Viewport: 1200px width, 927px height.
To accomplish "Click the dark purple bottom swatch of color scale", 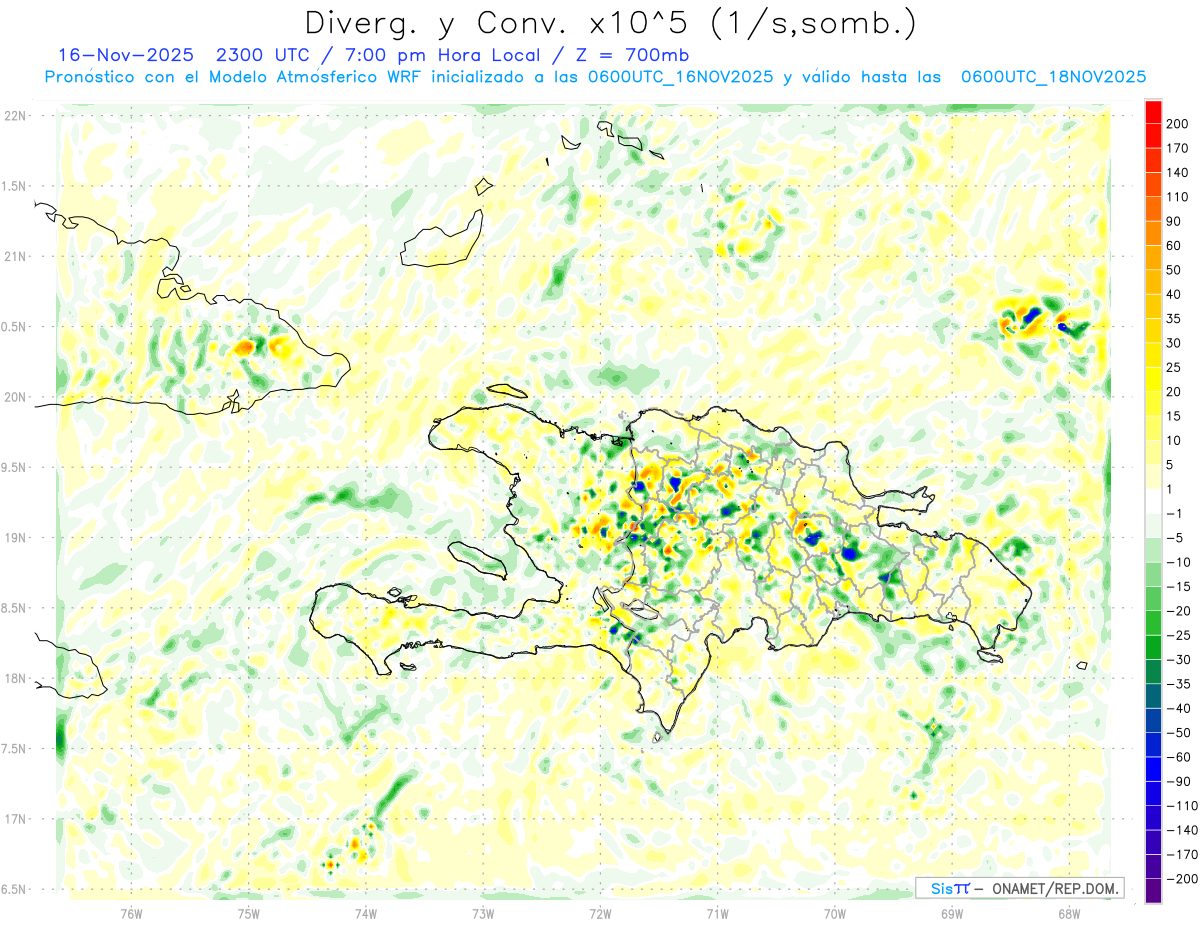I will (1154, 891).
